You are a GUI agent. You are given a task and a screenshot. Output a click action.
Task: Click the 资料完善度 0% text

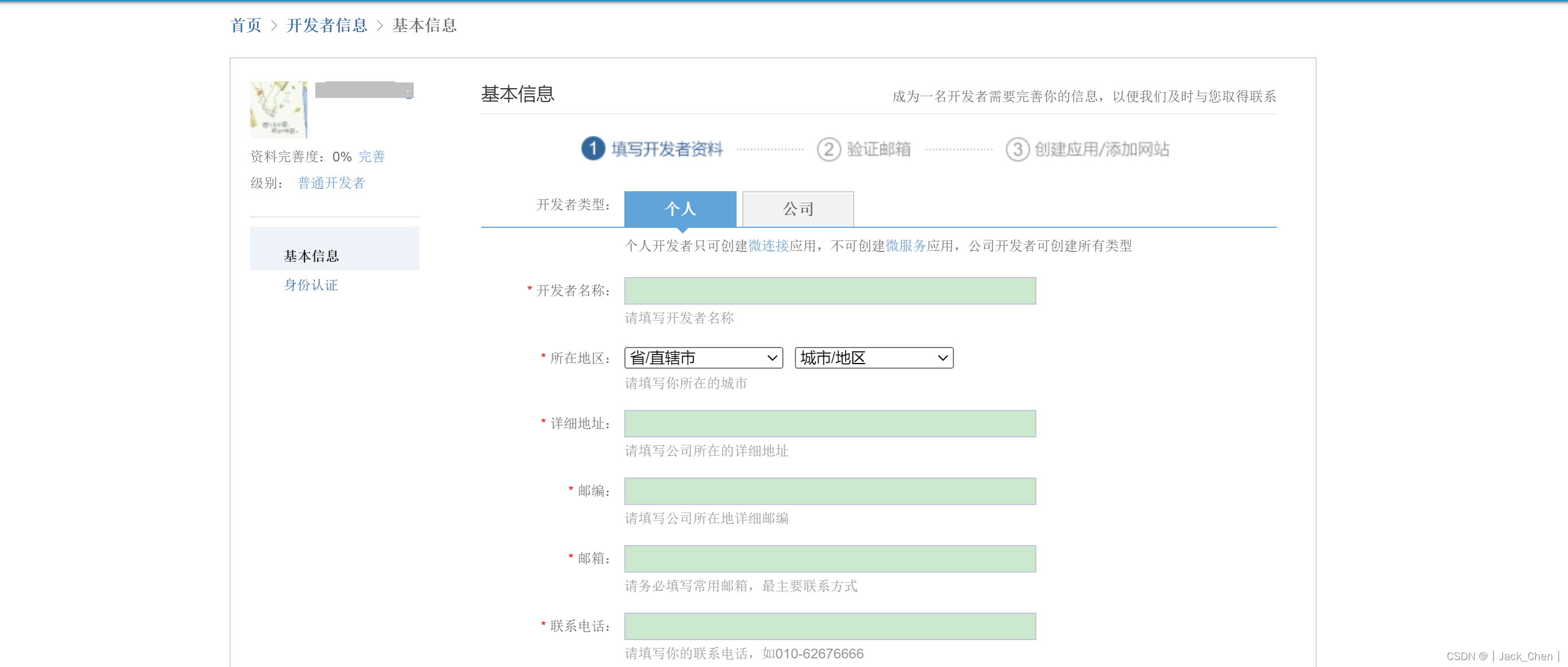click(x=302, y=156)
